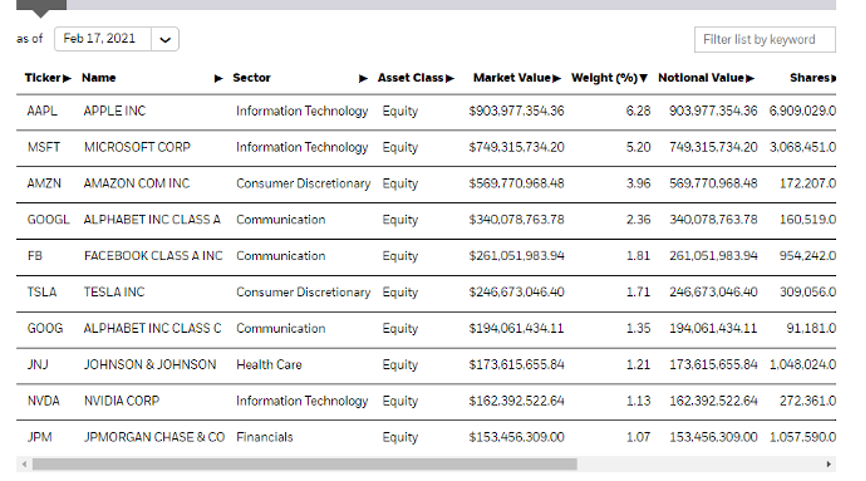This screenshot has height=481, width=866.
Task: Click the TSLA ticker row
Action: point(41,292)
